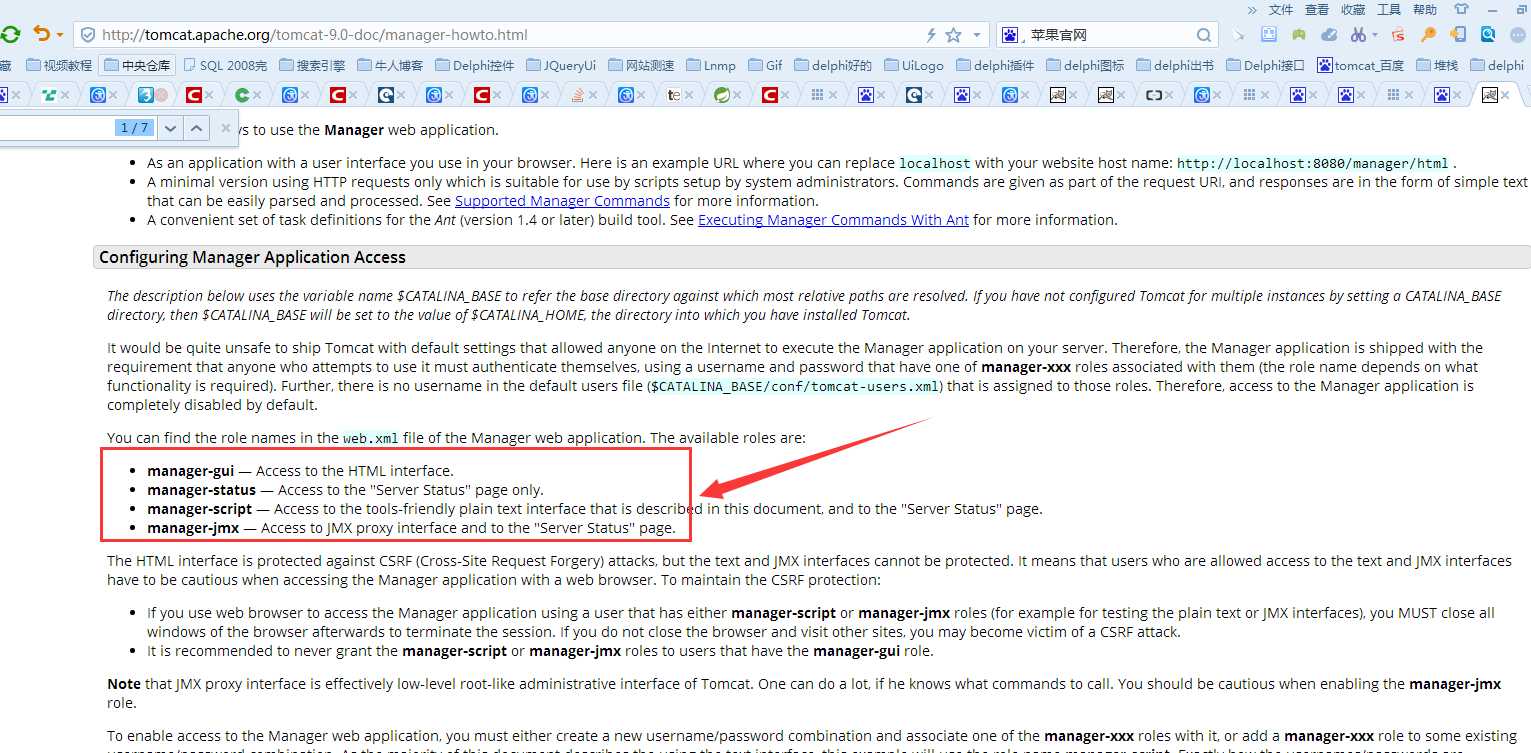Open the tomcat_百度 bookmark

coord(1360,66)
